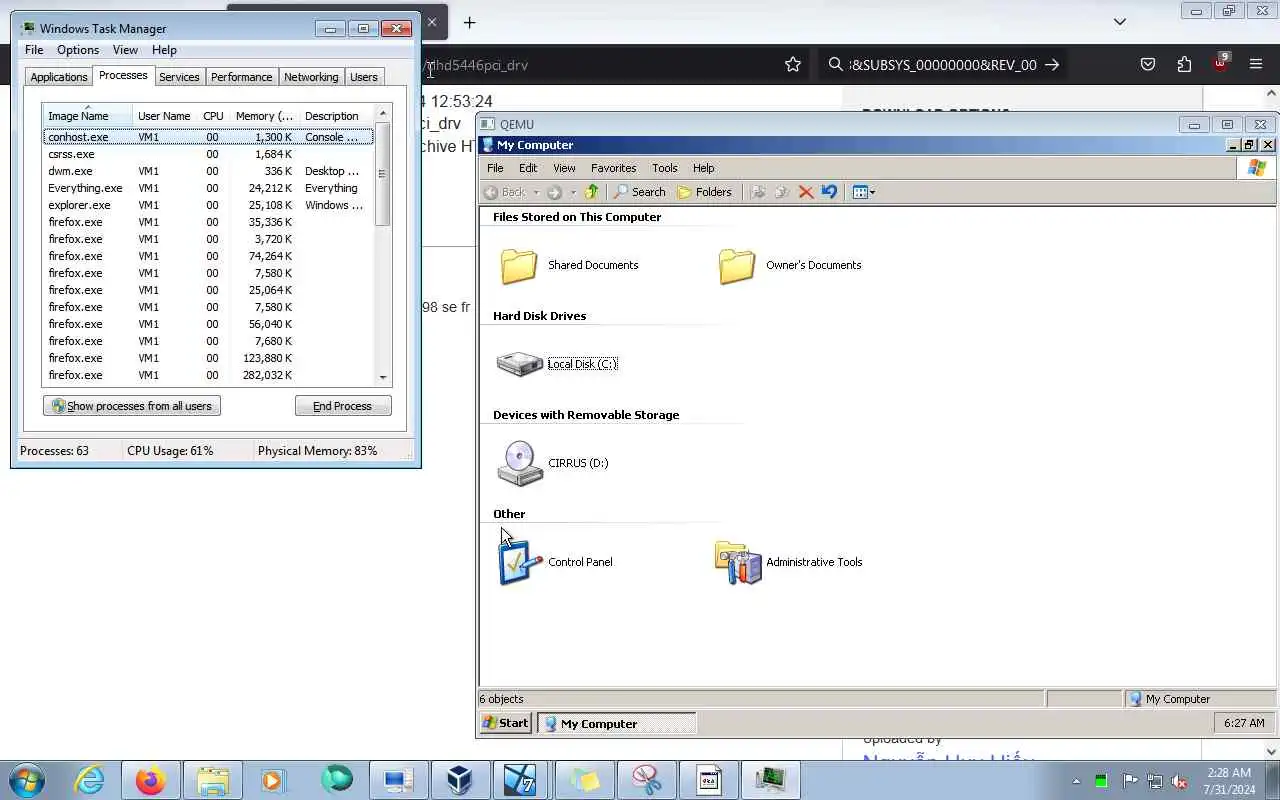Select the Everything.exe process row
Screen dimensions: 1280x800
tap(208, 188)
